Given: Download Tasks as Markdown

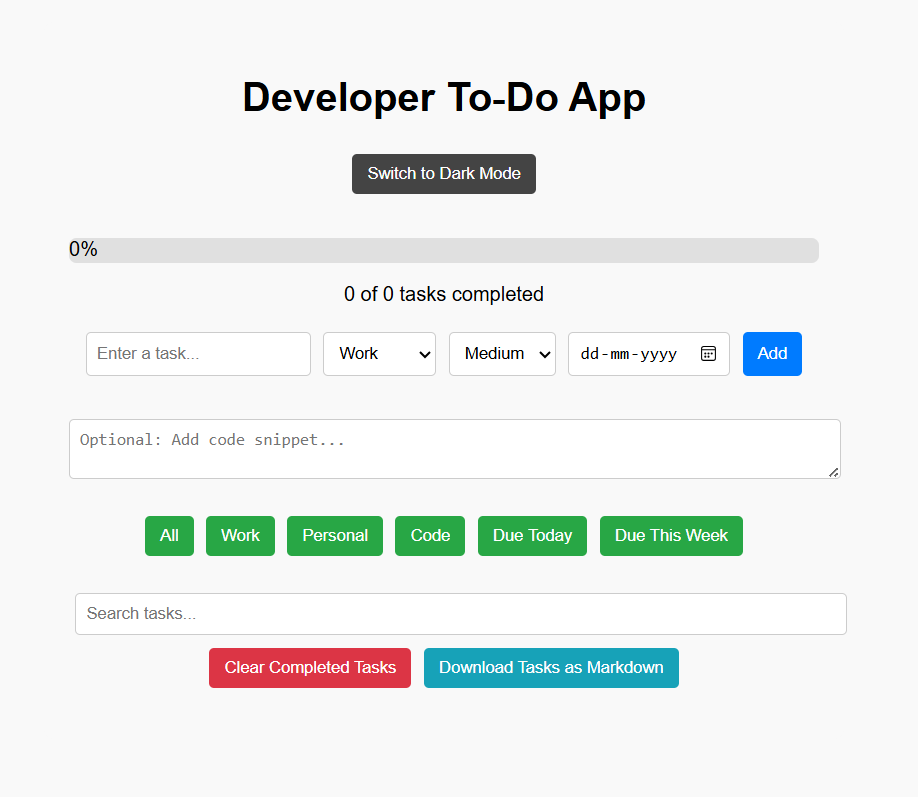Looking at the screenshot, I should point(551,667).
